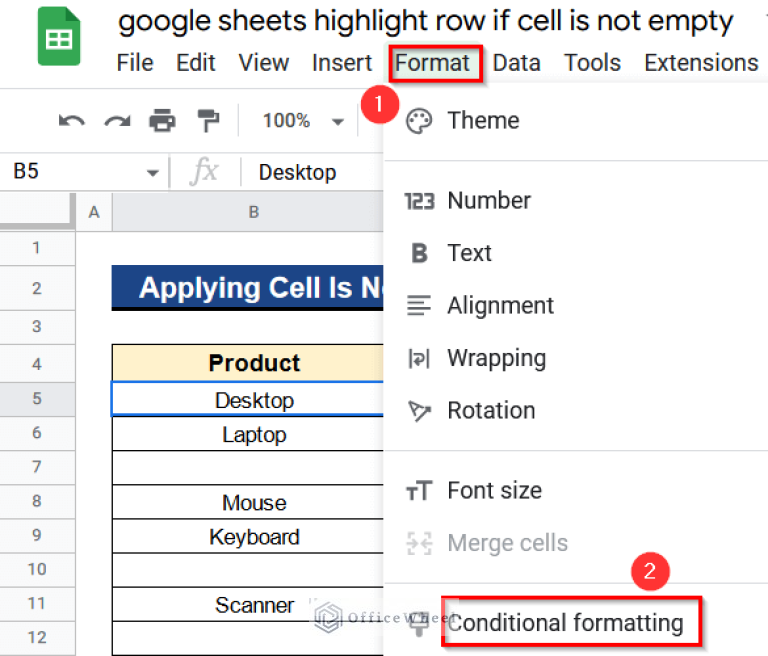The image size is (768, 656).
Task: Open the Alignment submenu
Action: pyautogui.click(x=500, y=306)
